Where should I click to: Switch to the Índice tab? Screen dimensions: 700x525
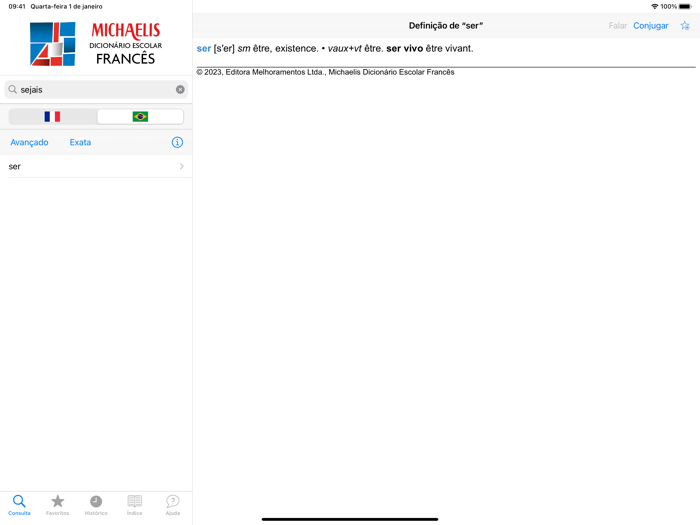[134, 505]
